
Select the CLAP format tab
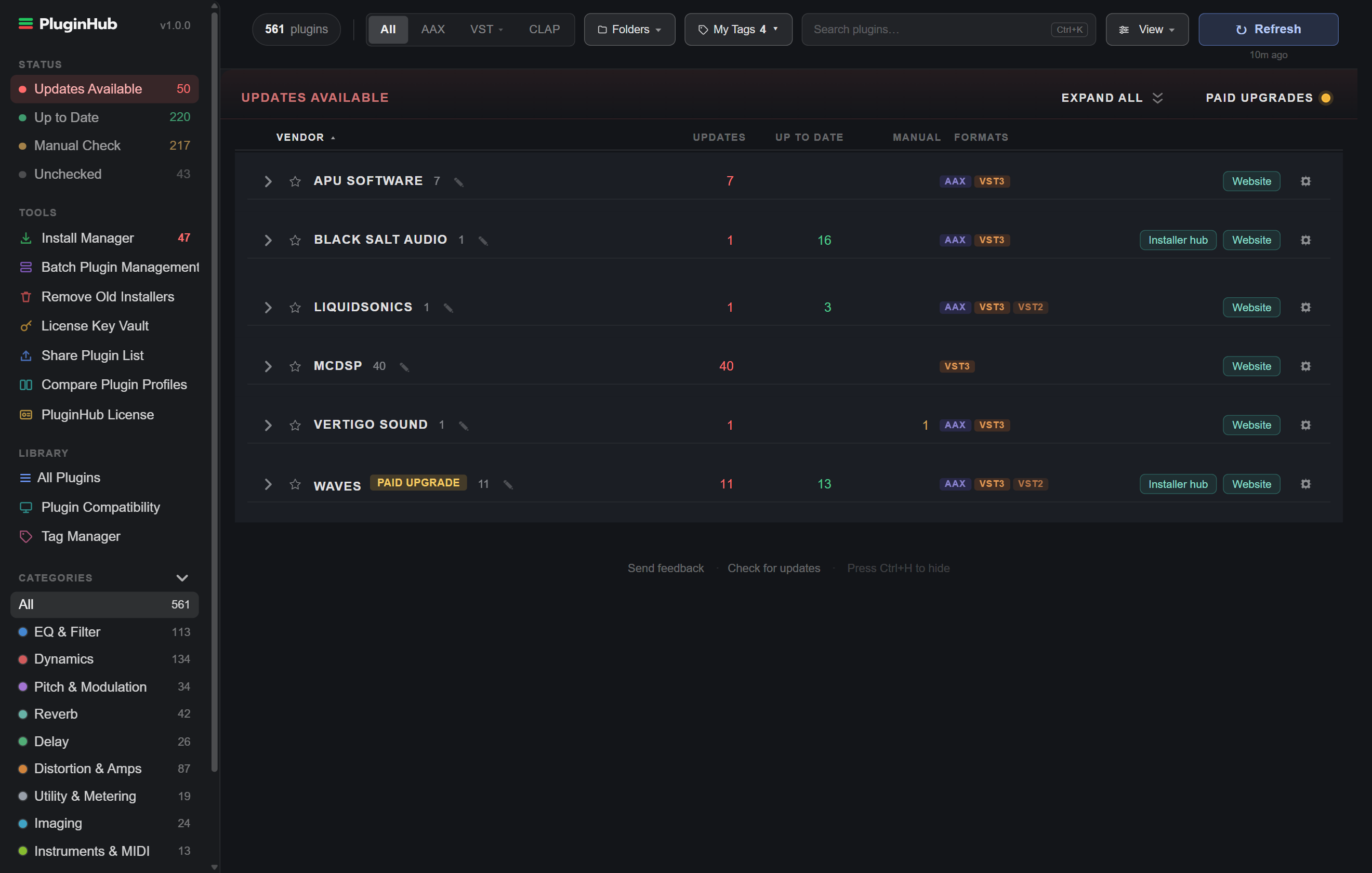coord(544,29)
